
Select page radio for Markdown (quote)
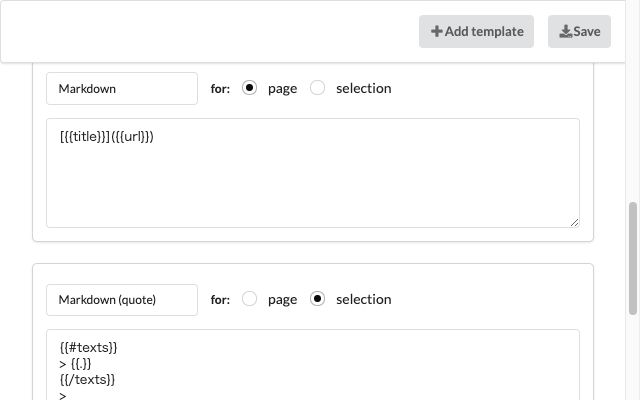(249, 299)
